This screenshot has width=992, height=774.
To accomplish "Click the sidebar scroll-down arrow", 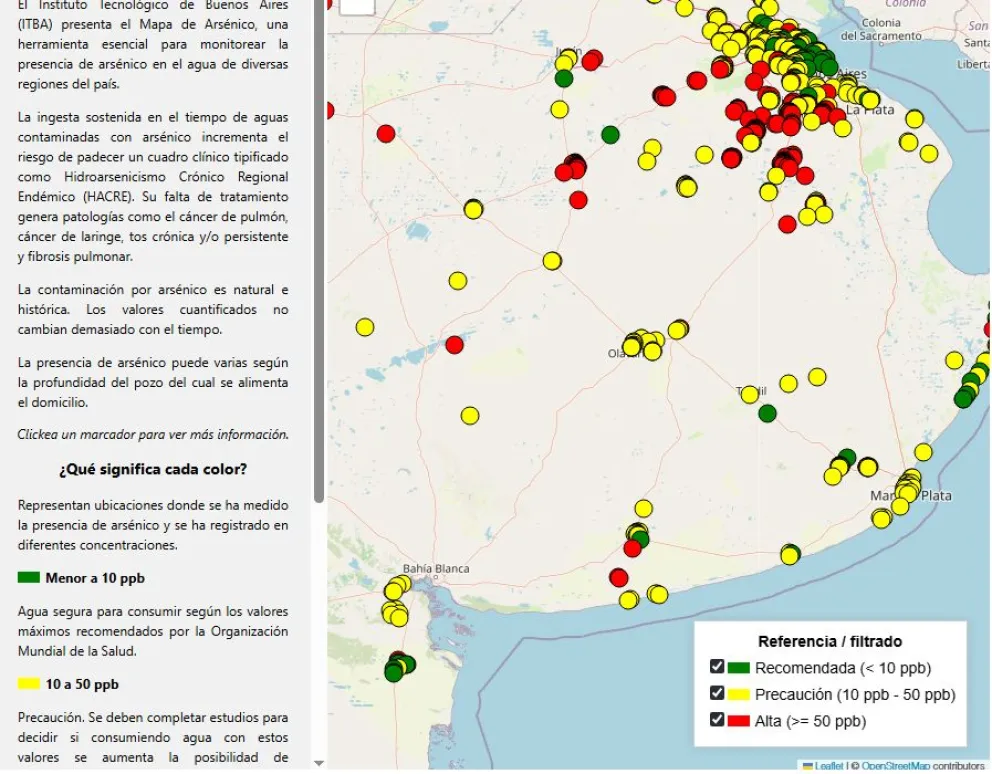I will 319,764.
